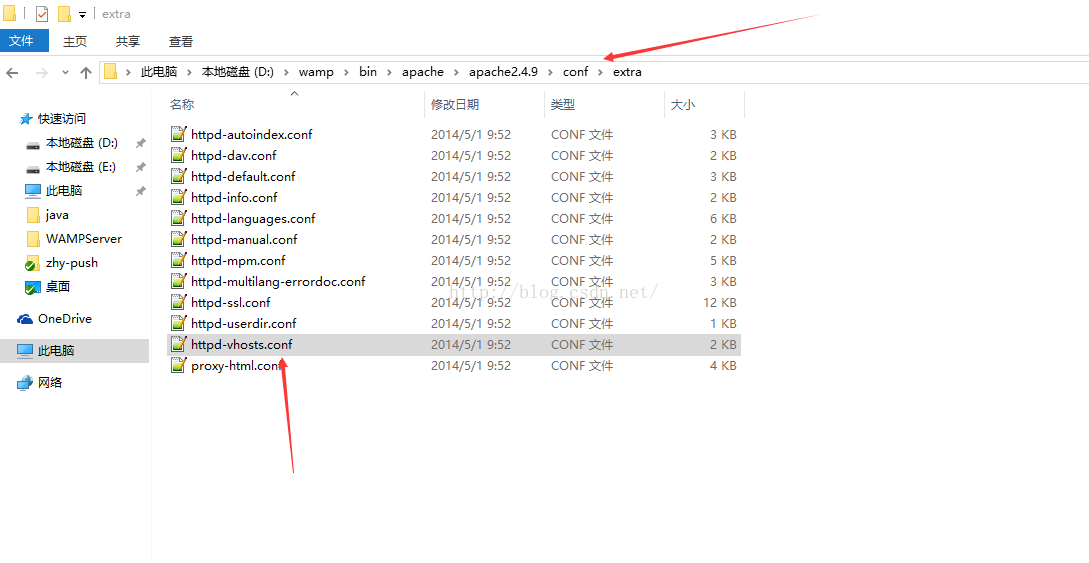The image size is (1089, 563).
Task: Select the httpd-languages.conf file icon
Action: point(179,218)
